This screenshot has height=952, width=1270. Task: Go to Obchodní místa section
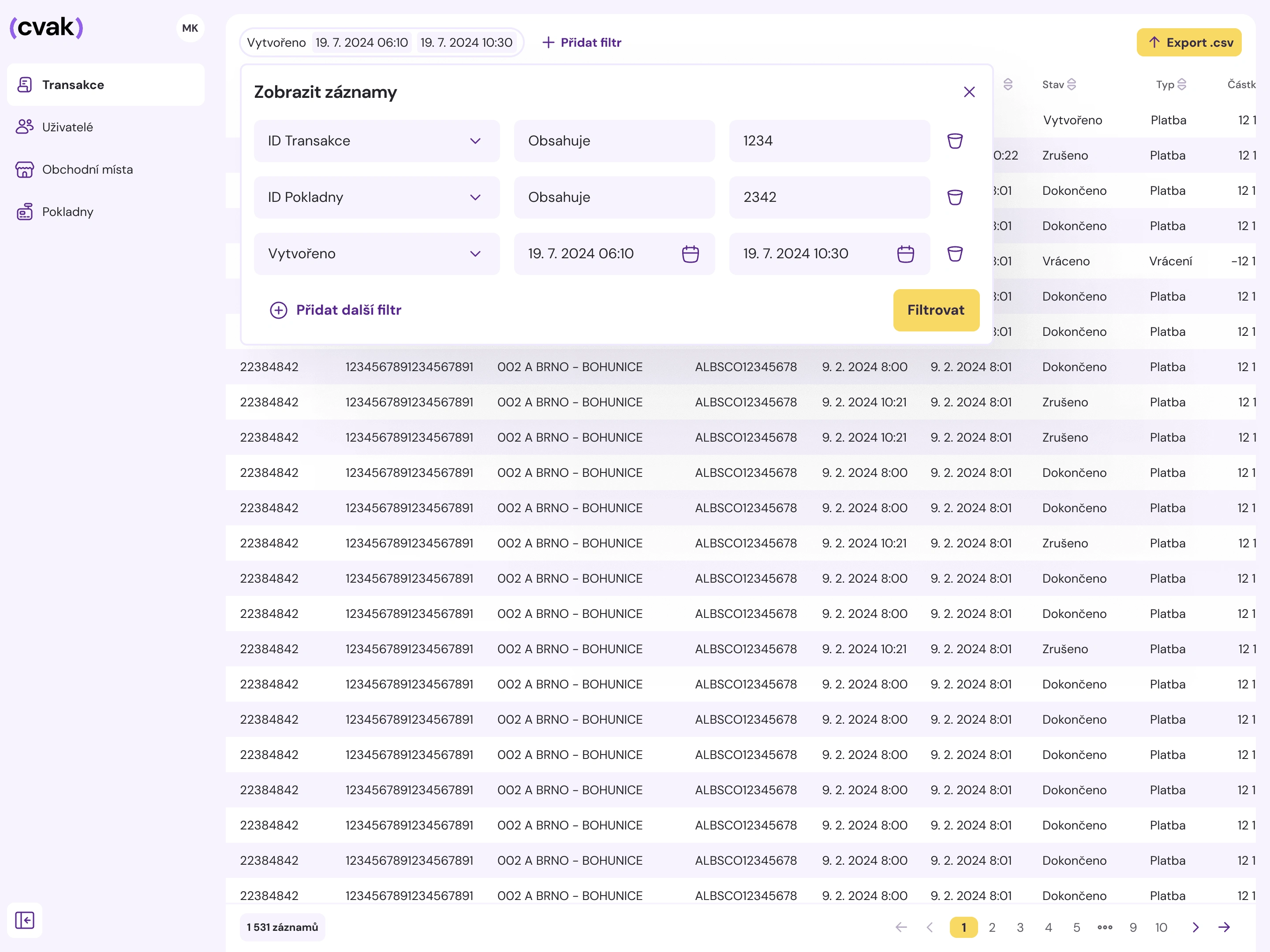coord(87,169)
